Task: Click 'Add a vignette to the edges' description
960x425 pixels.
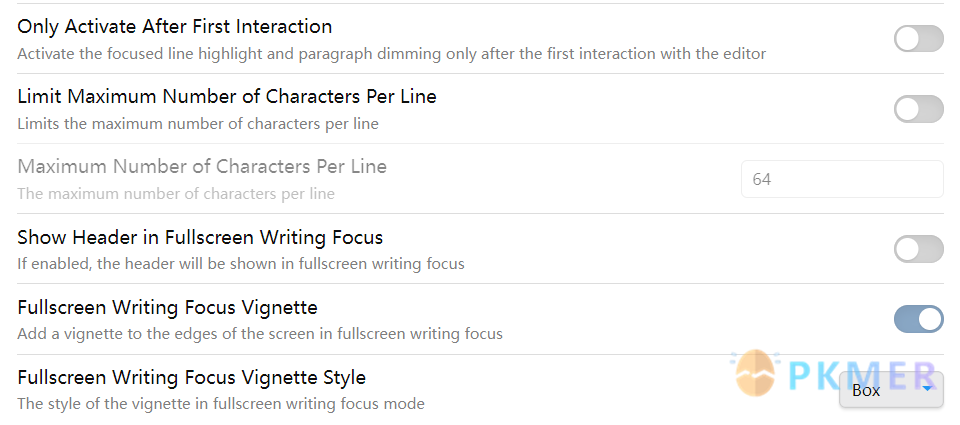Action: click(260, 334)
